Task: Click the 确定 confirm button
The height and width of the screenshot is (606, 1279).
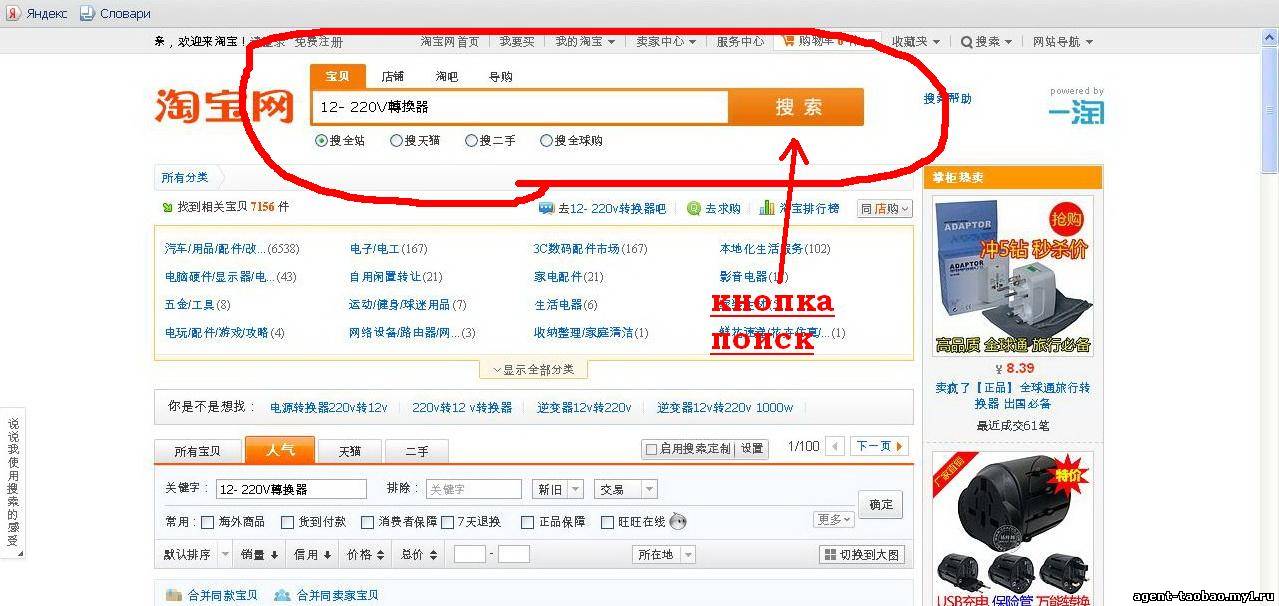Action: [881, 505]
